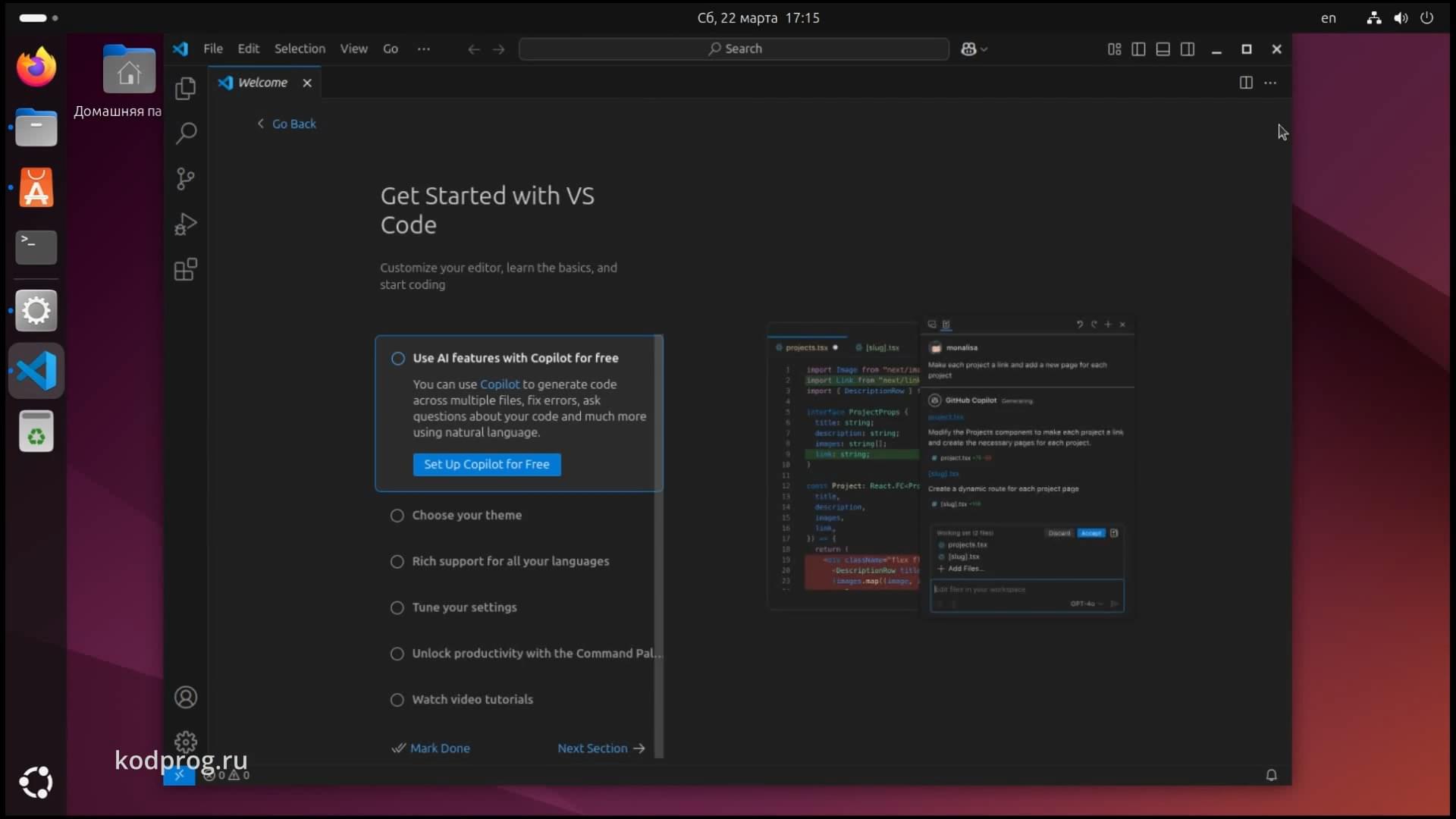Viewport: 1456px width, 819px height.
Task: Launch Firefox from the dock
Action: pos(36,67)
